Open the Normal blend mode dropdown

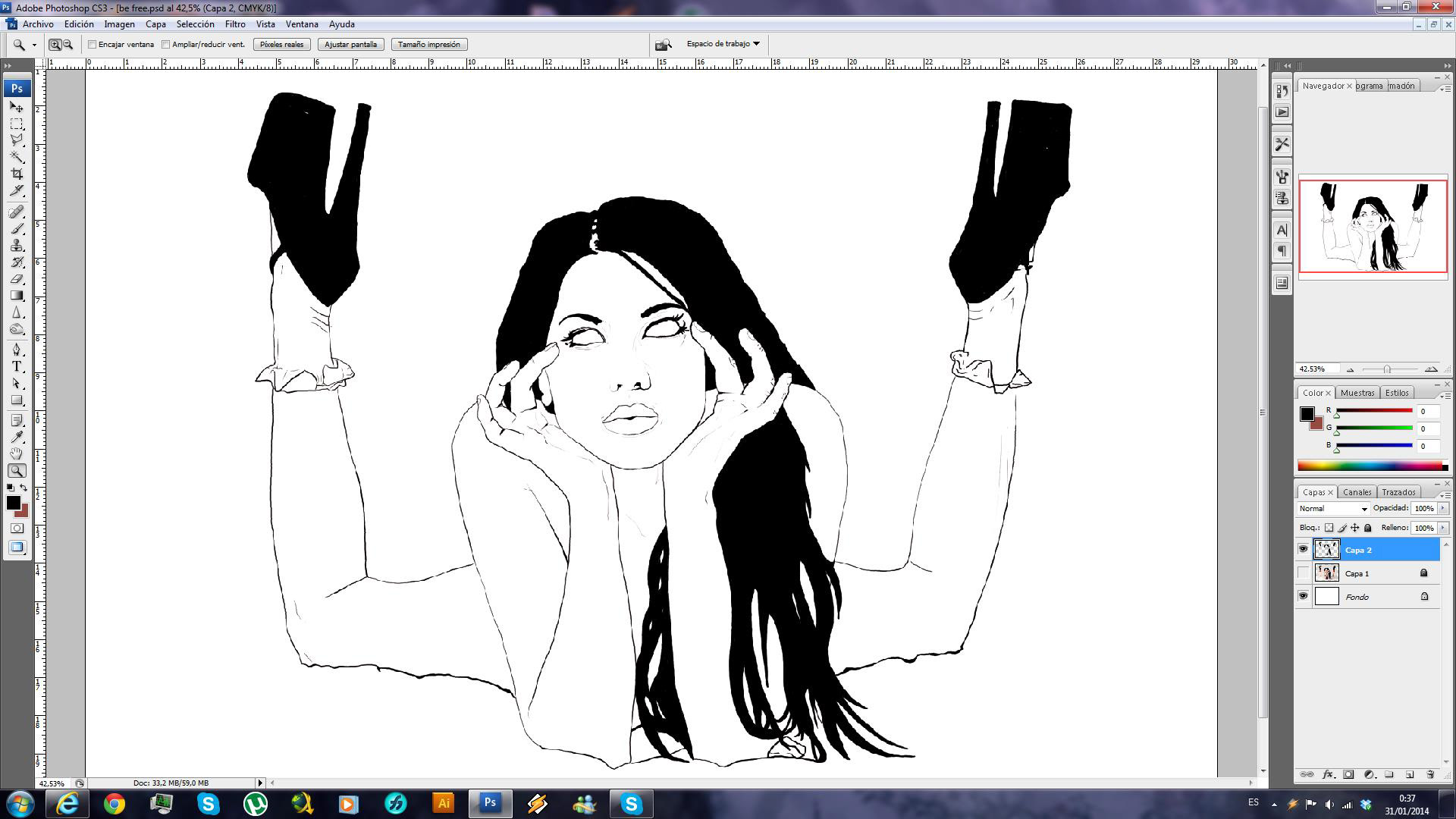tap(1333, 509)
